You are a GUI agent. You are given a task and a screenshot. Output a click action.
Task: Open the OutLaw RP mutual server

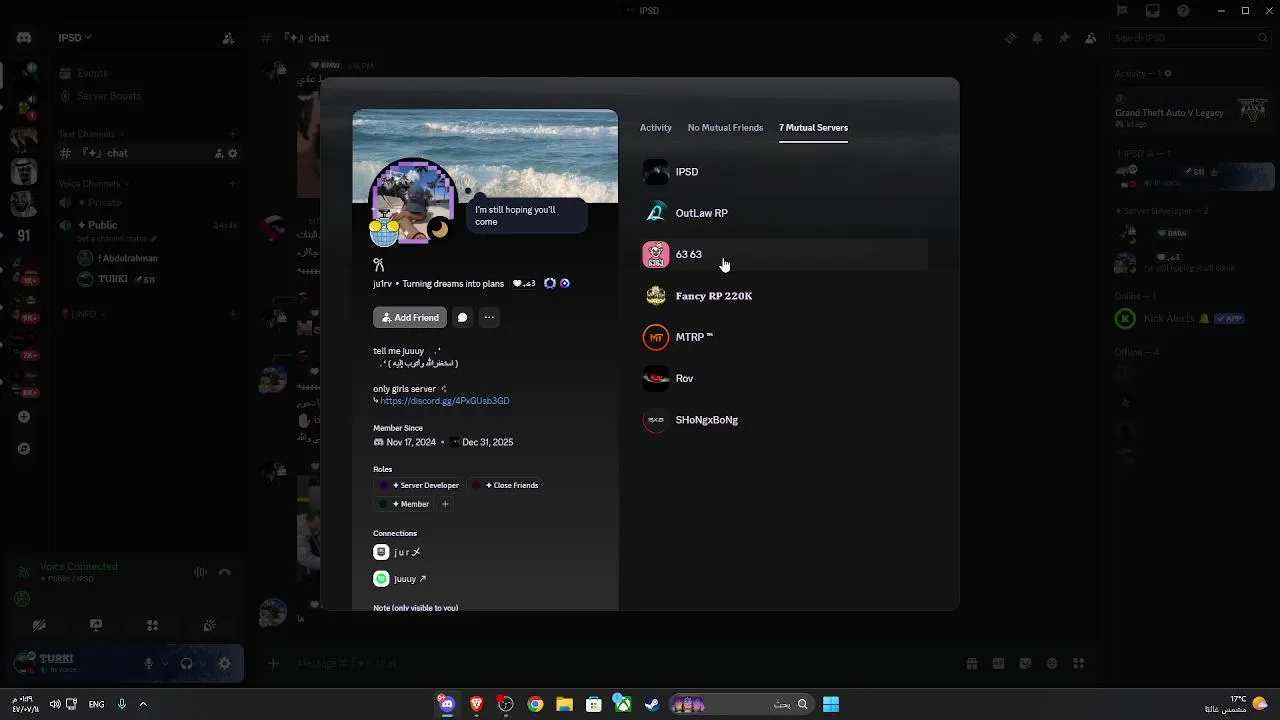(x=784, y=213)
